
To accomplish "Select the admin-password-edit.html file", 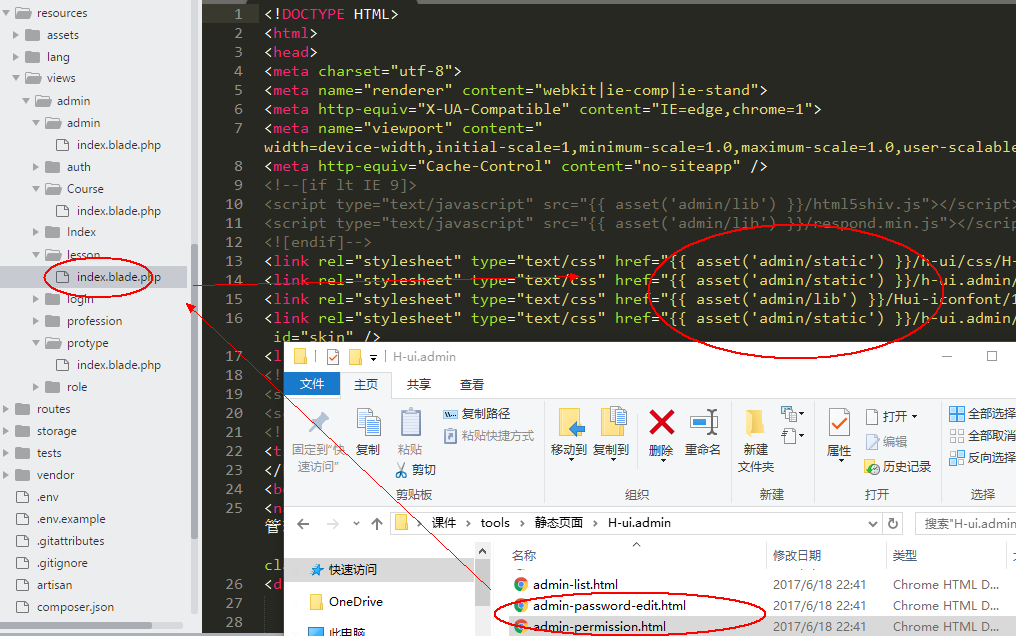I will [x=609, y=606].
